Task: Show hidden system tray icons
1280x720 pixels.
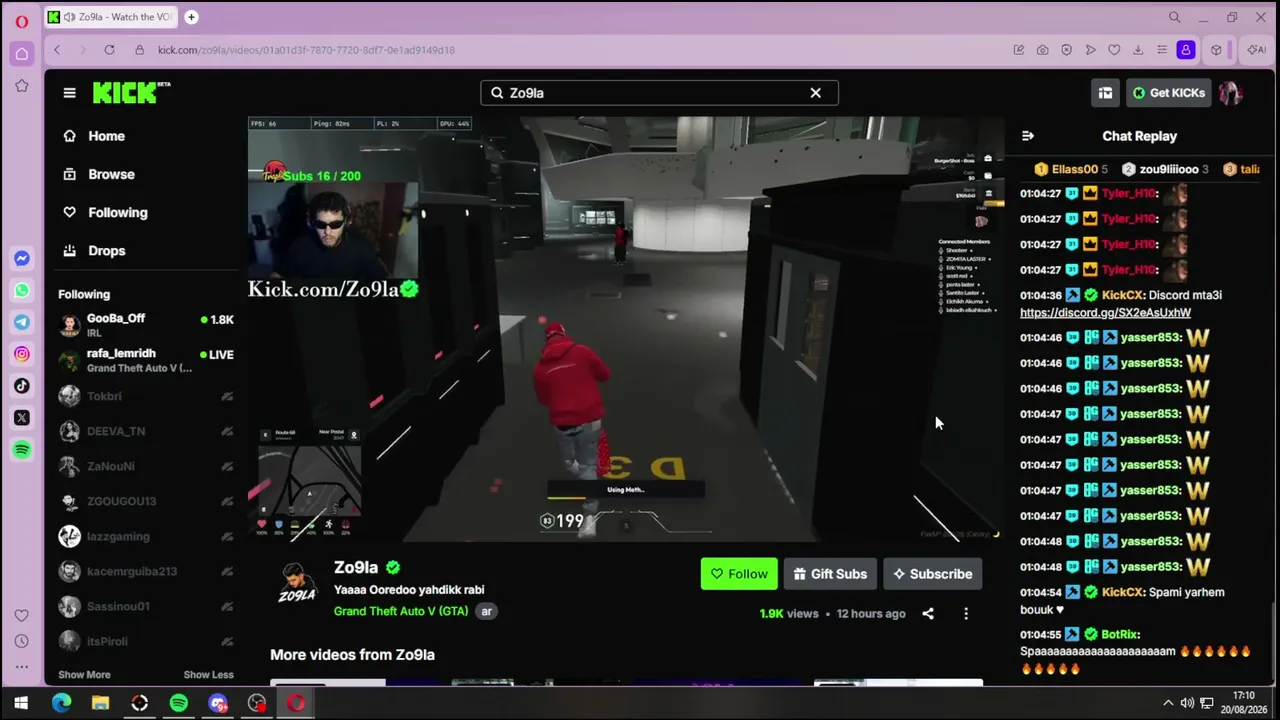Action: pyautogui.click(x=1168, y=703)
